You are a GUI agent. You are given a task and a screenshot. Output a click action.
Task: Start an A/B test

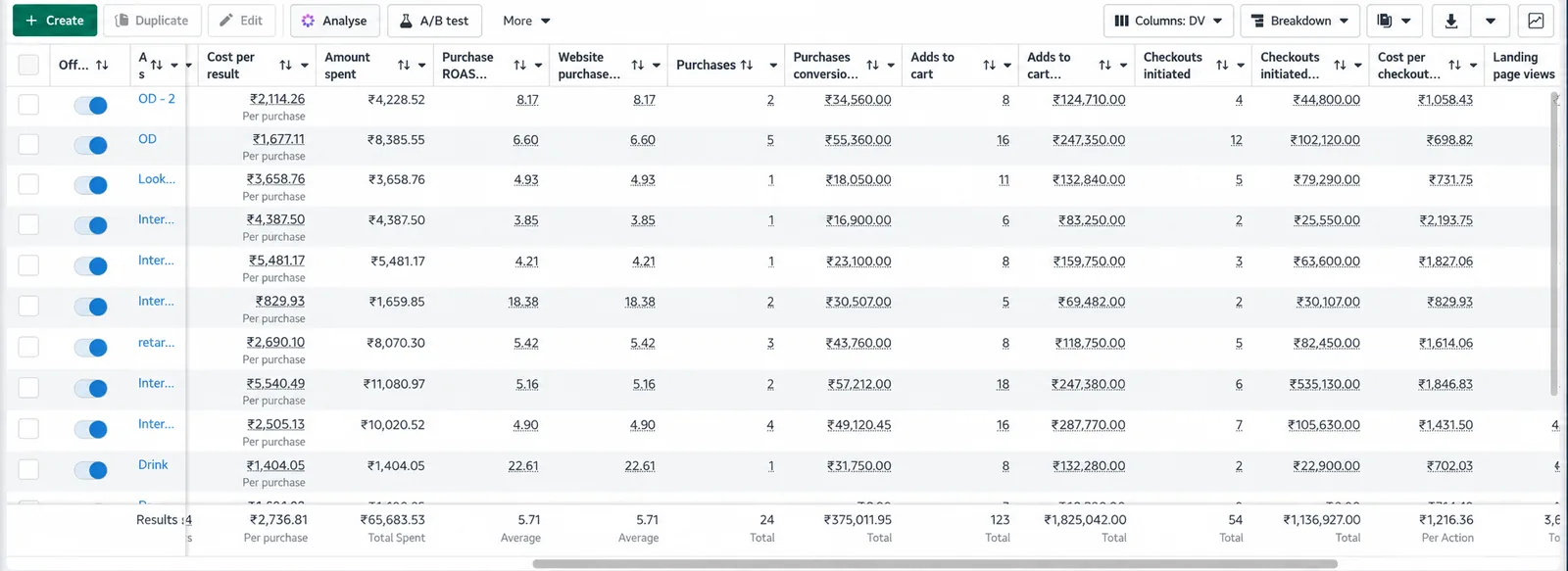pyautogui.click(x=435, y=21)
